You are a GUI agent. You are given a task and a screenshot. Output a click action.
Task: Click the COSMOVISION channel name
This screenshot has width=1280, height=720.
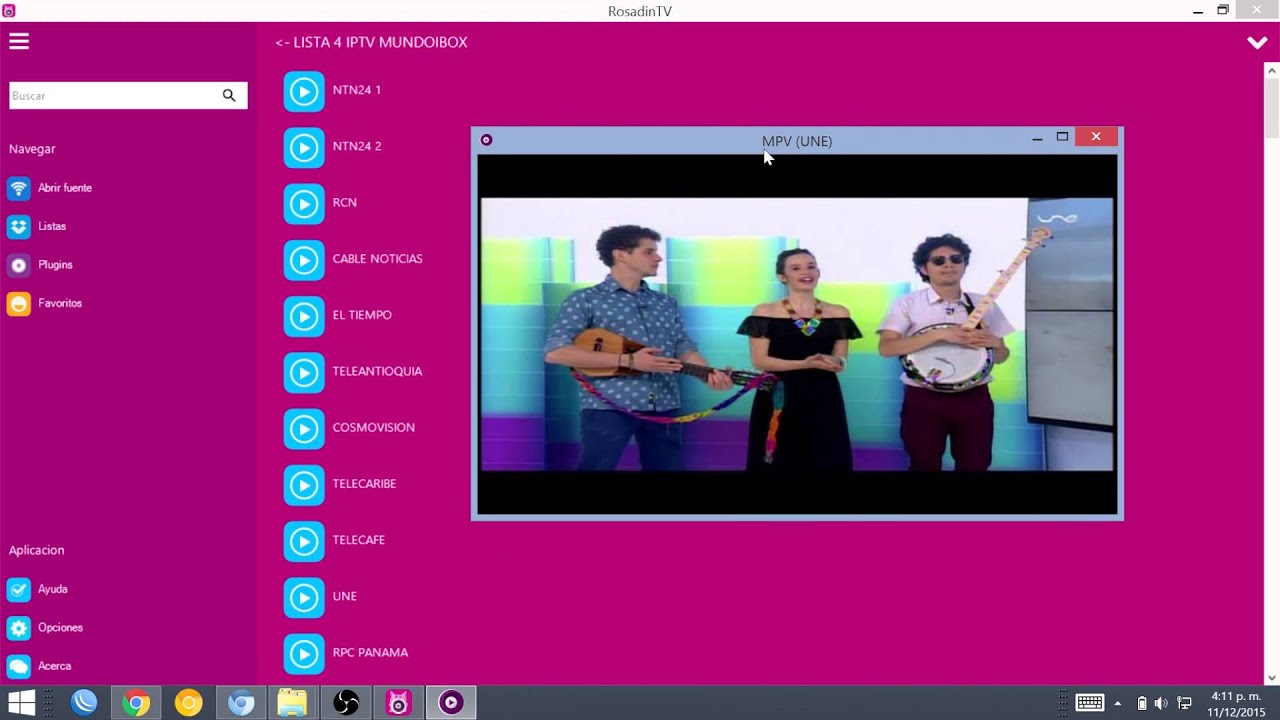373,427
